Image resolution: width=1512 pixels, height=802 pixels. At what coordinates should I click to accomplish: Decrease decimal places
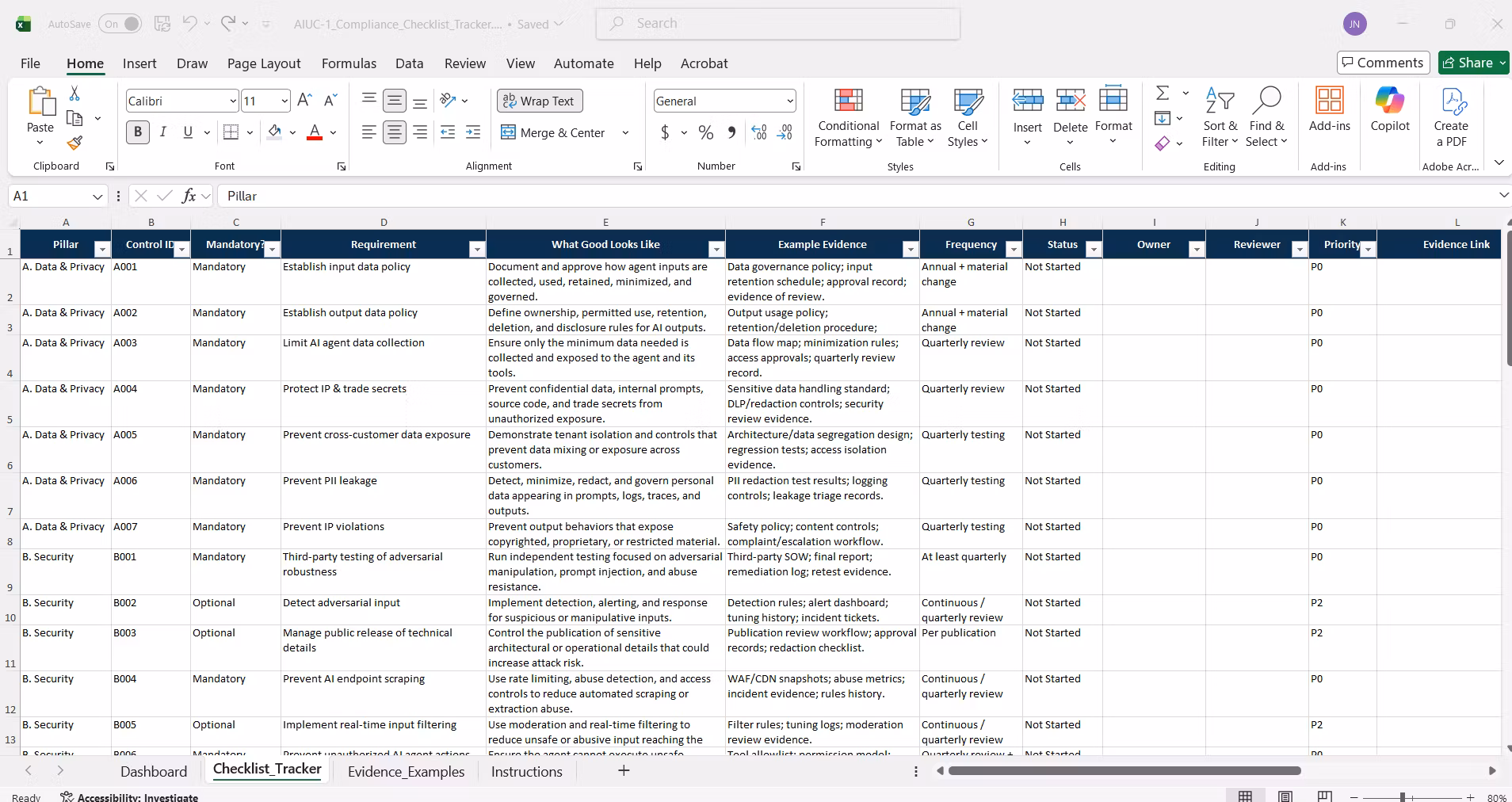click(785, 132)
